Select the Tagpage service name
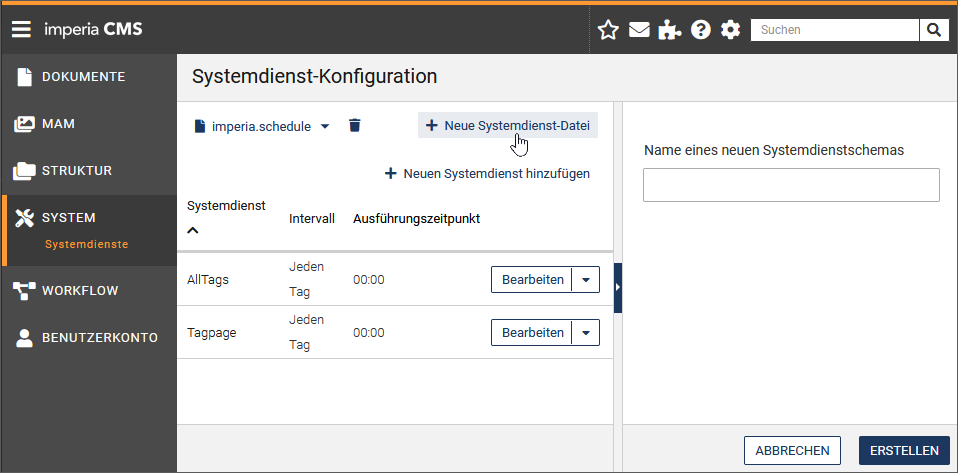Image resolution: width=958 pixels, height=473 pixels. [211, 333]
